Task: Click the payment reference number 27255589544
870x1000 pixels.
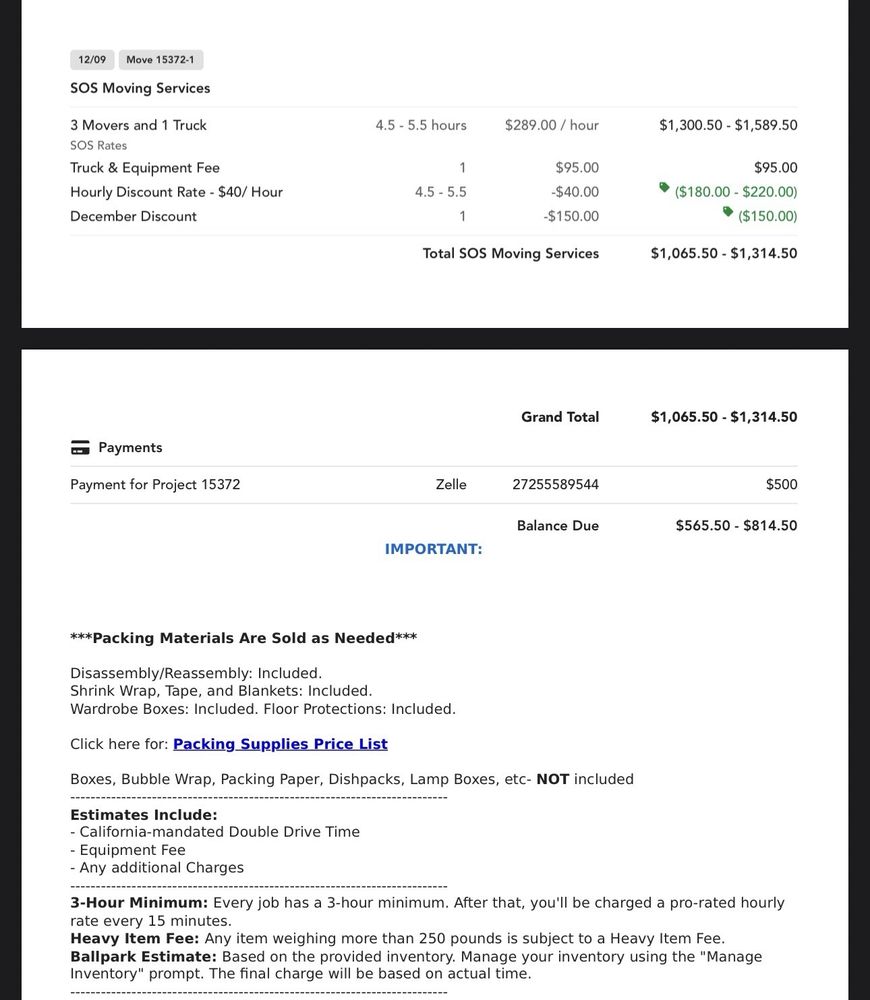Action: [555, 485]
